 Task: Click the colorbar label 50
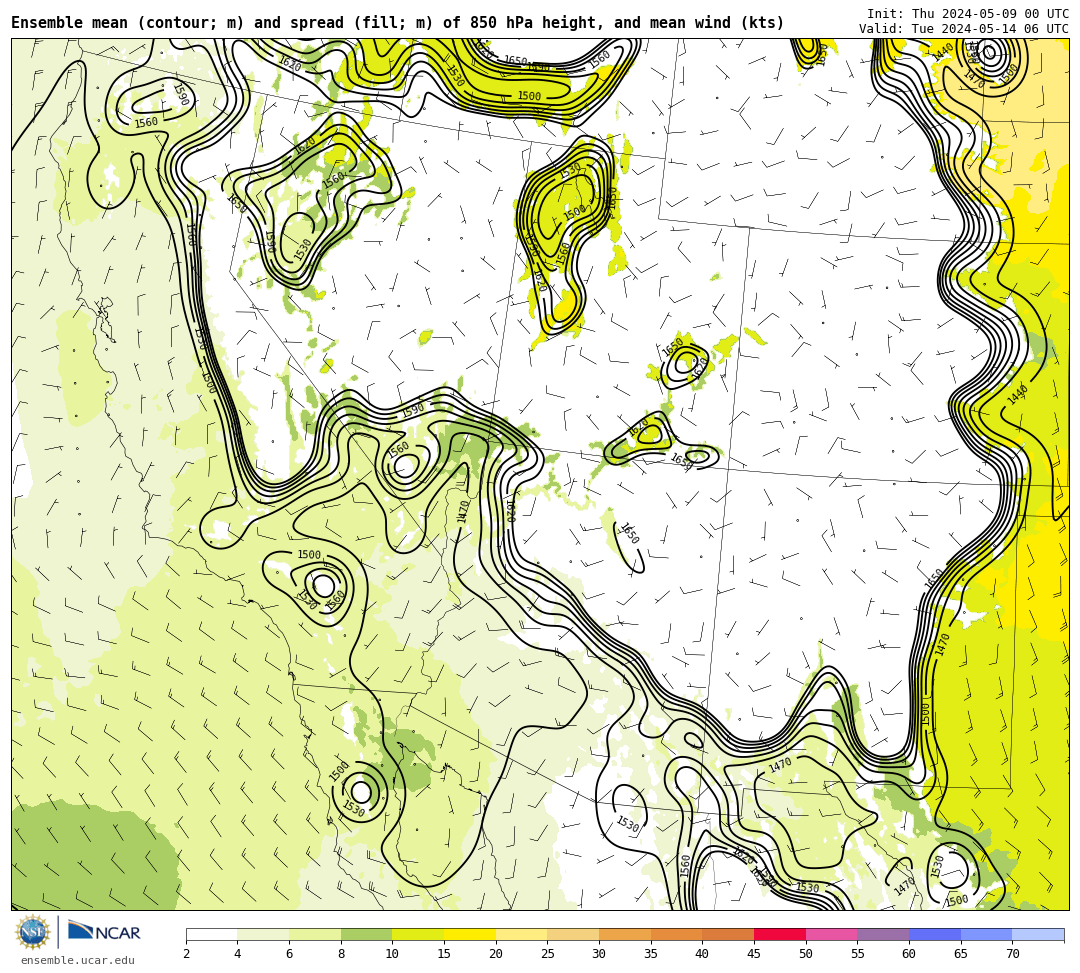pyautogui.click(x=806, y=954)
